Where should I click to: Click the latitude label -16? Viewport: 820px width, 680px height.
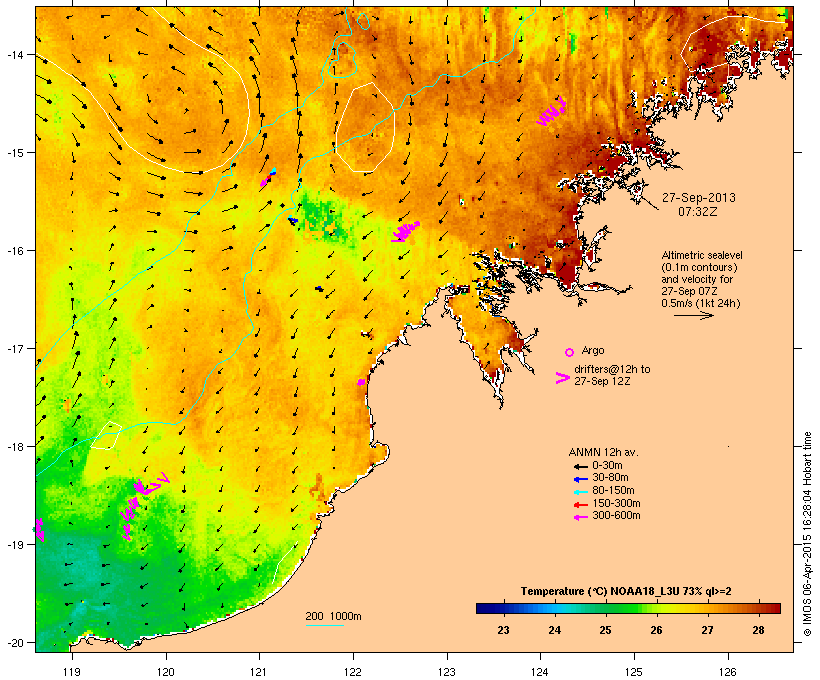pyautogui.click(x=14, y=251)
